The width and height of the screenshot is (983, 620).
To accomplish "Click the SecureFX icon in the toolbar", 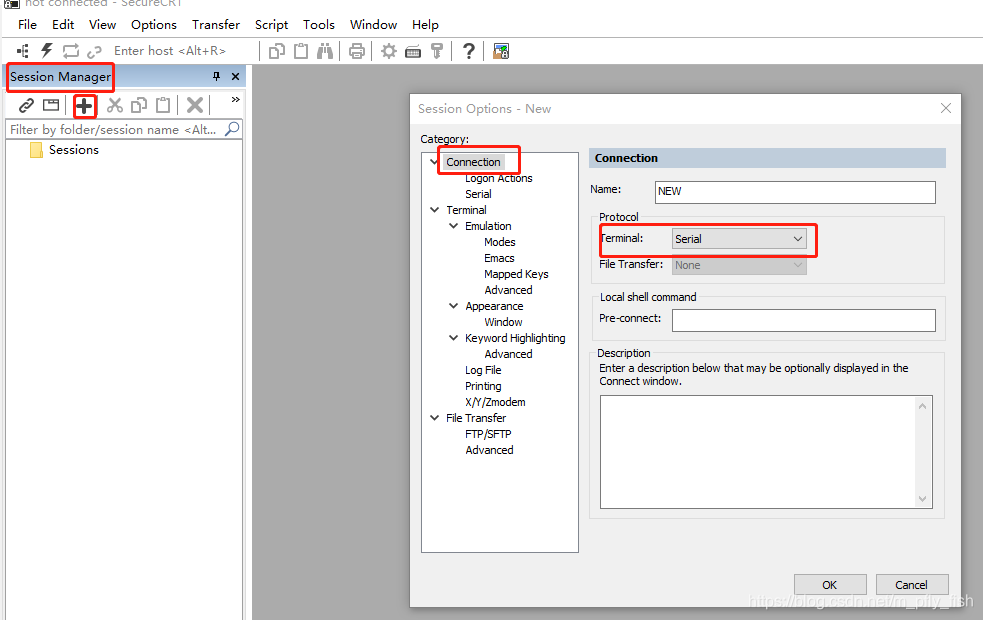I will coord(501,51).
